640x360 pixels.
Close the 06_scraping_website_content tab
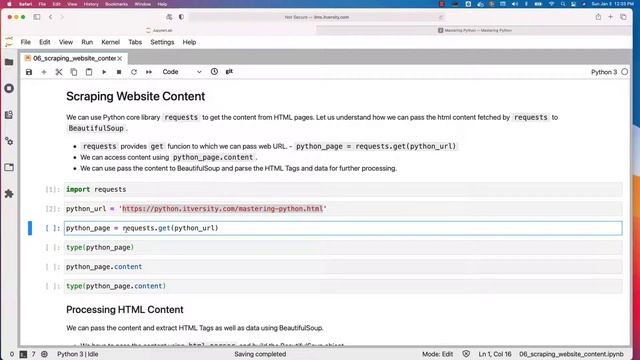(120, 59)
